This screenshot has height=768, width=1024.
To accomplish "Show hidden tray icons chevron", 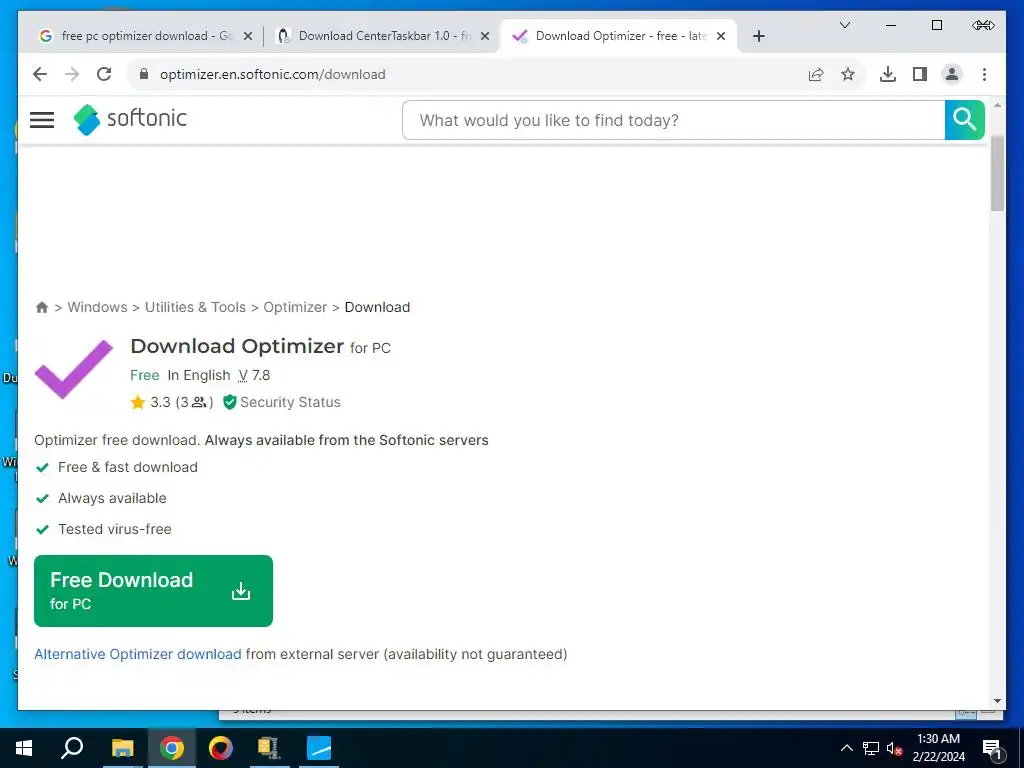I will point(846,748).
